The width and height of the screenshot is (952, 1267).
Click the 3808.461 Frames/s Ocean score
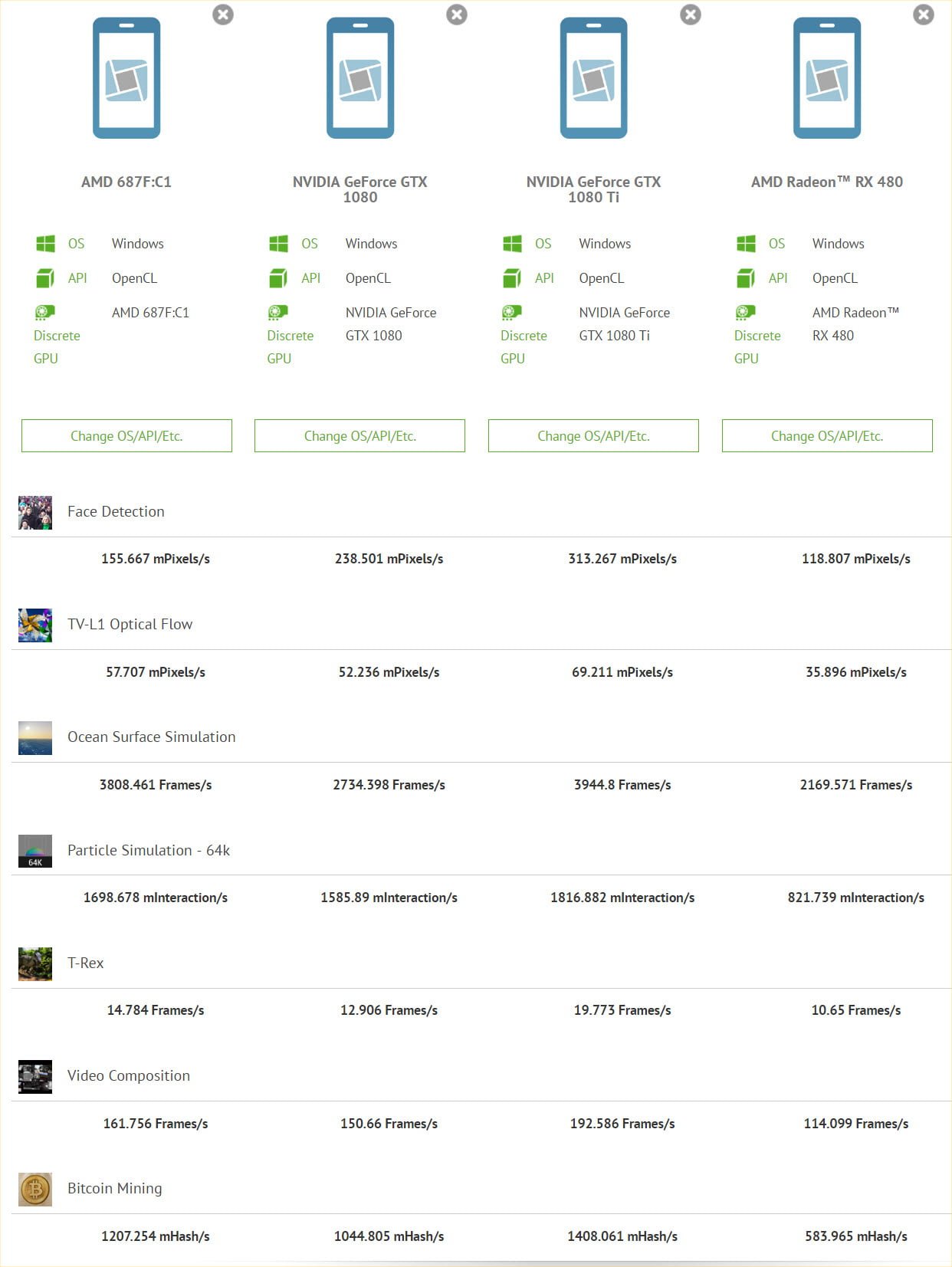click(156, 785)
